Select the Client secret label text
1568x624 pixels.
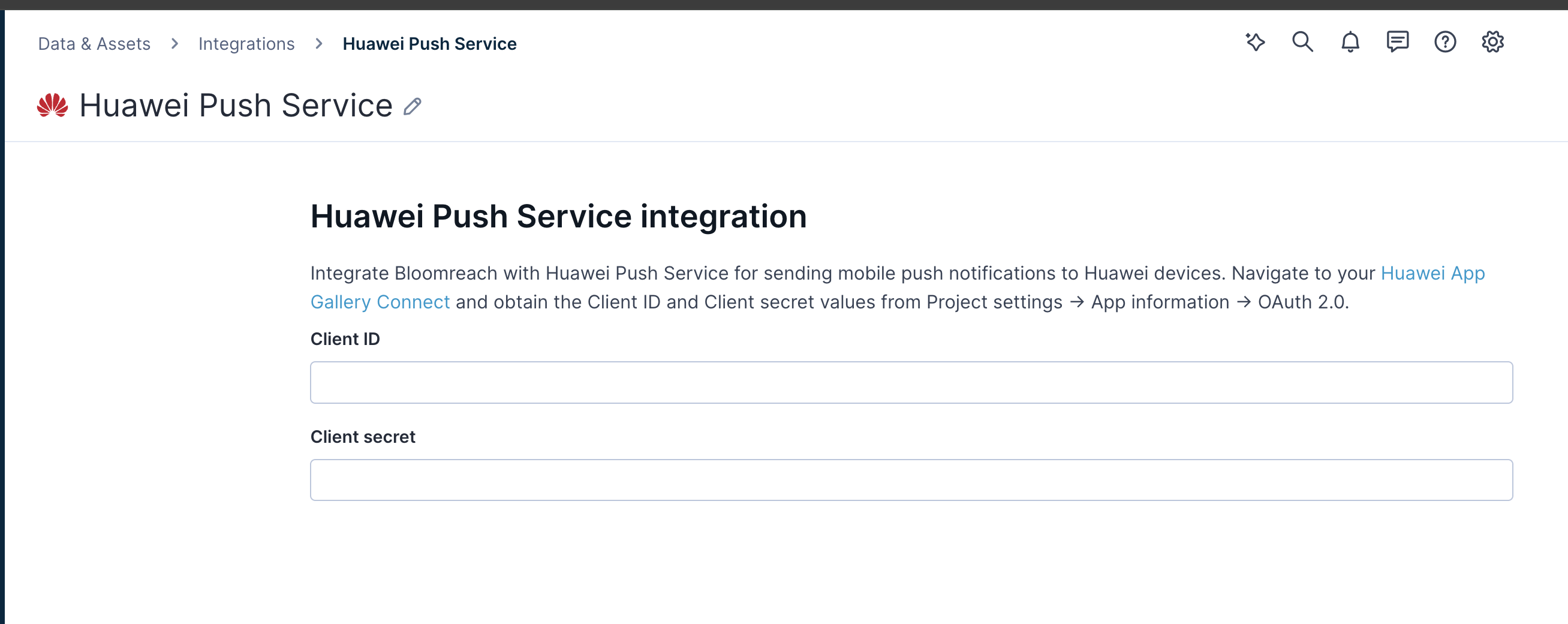[x=363, y=436]
